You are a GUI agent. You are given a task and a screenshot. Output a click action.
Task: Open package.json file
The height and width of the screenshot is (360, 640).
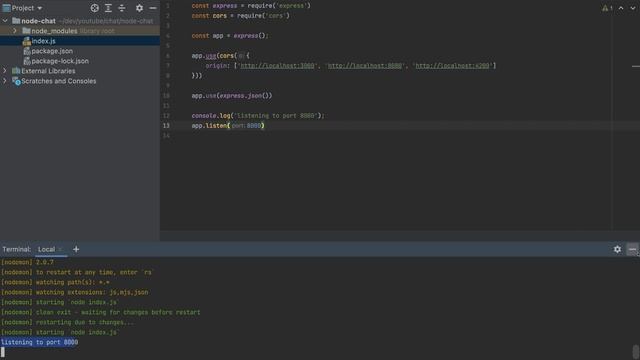(52, 51)
